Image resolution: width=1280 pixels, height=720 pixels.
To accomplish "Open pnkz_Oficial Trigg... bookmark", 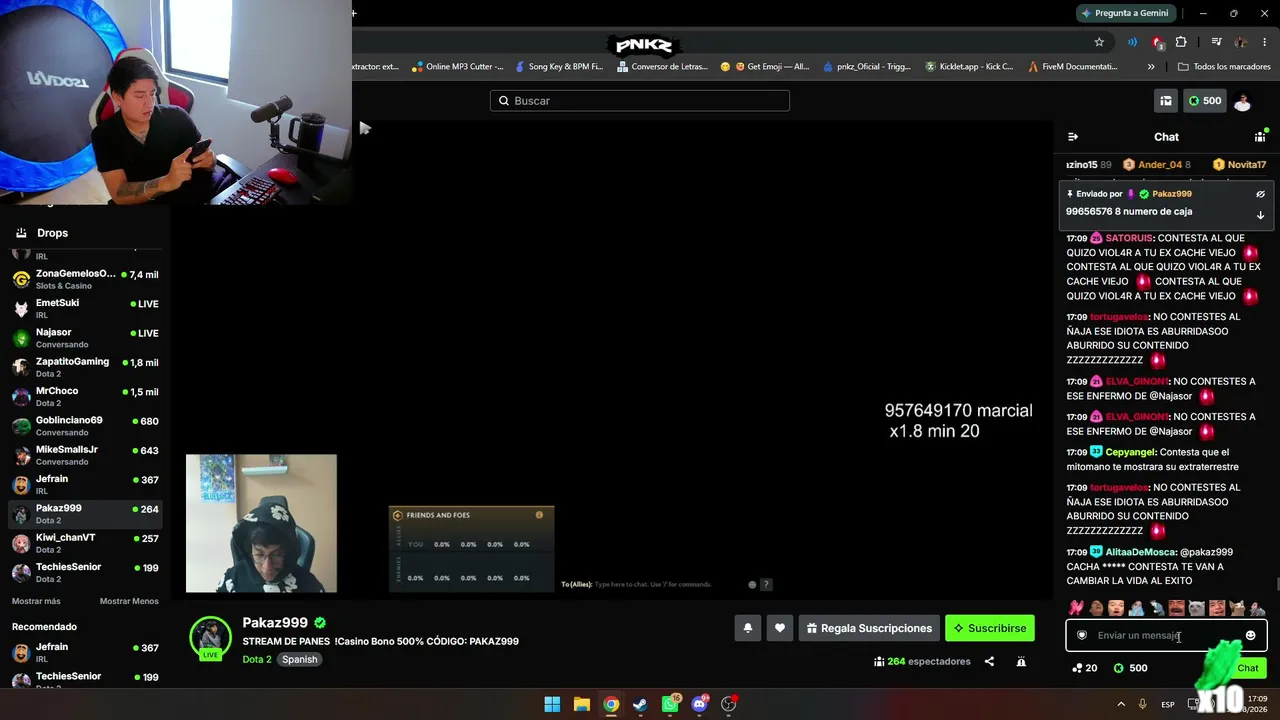I will (x=866, y=67).
